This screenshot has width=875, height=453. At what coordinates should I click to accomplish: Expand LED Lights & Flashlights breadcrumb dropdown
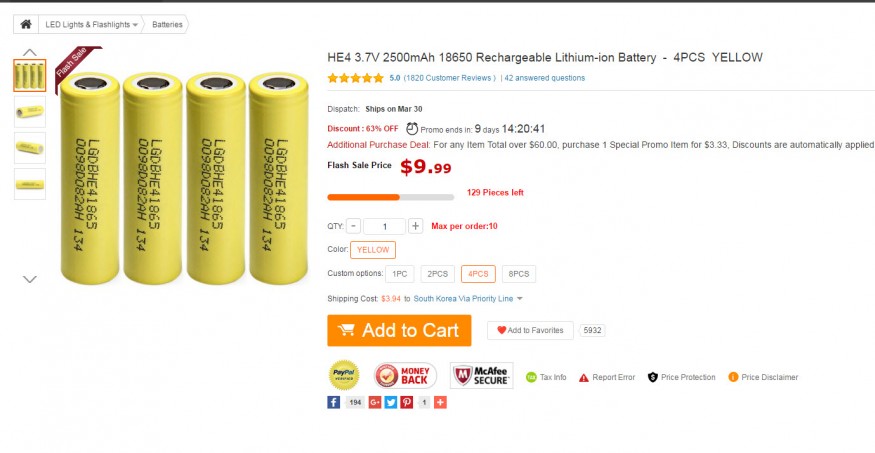point(135,25)
